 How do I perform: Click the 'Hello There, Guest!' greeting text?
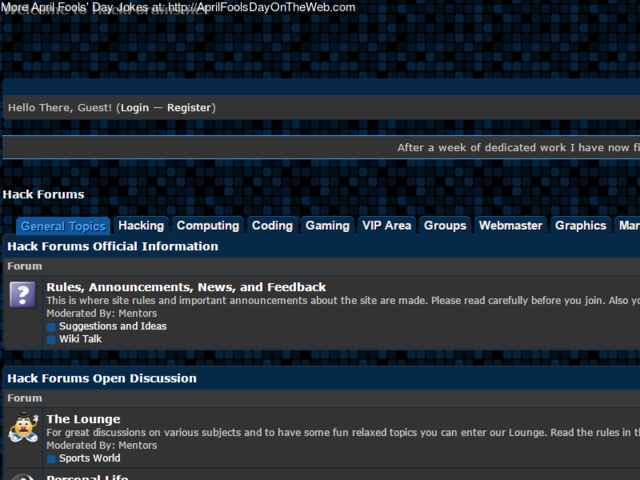click(60, 108)
